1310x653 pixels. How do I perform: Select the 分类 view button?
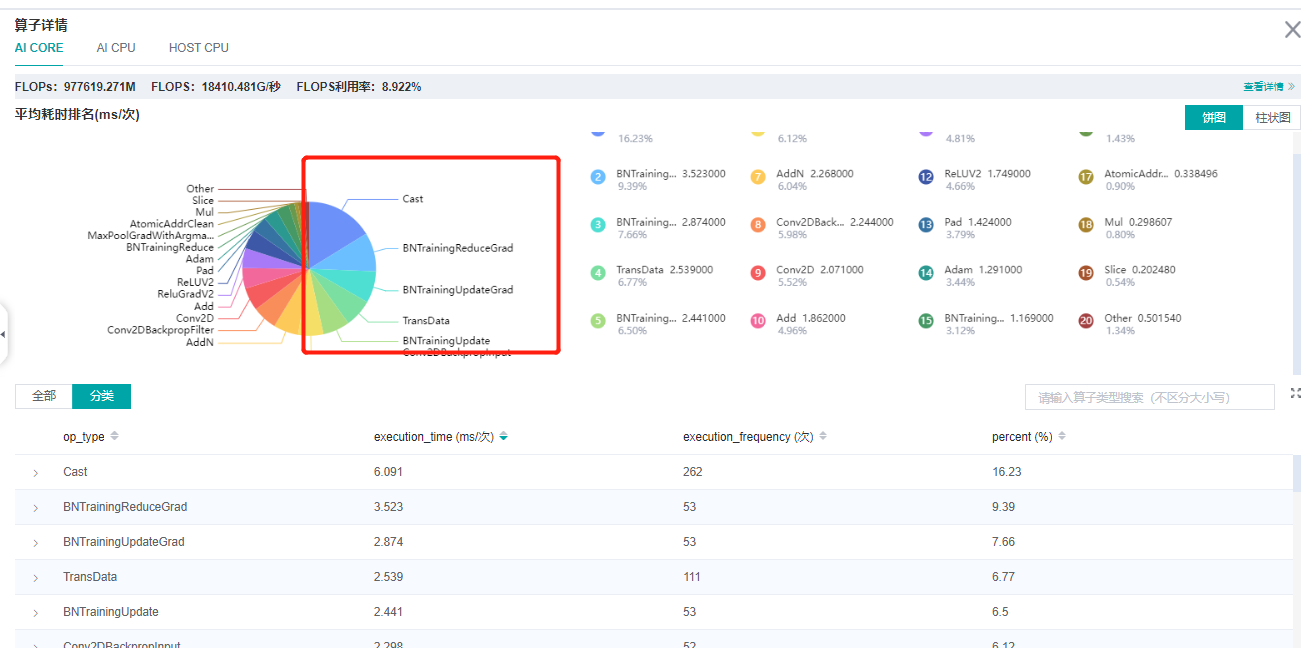pyautogui.click(x=101, y=396)
